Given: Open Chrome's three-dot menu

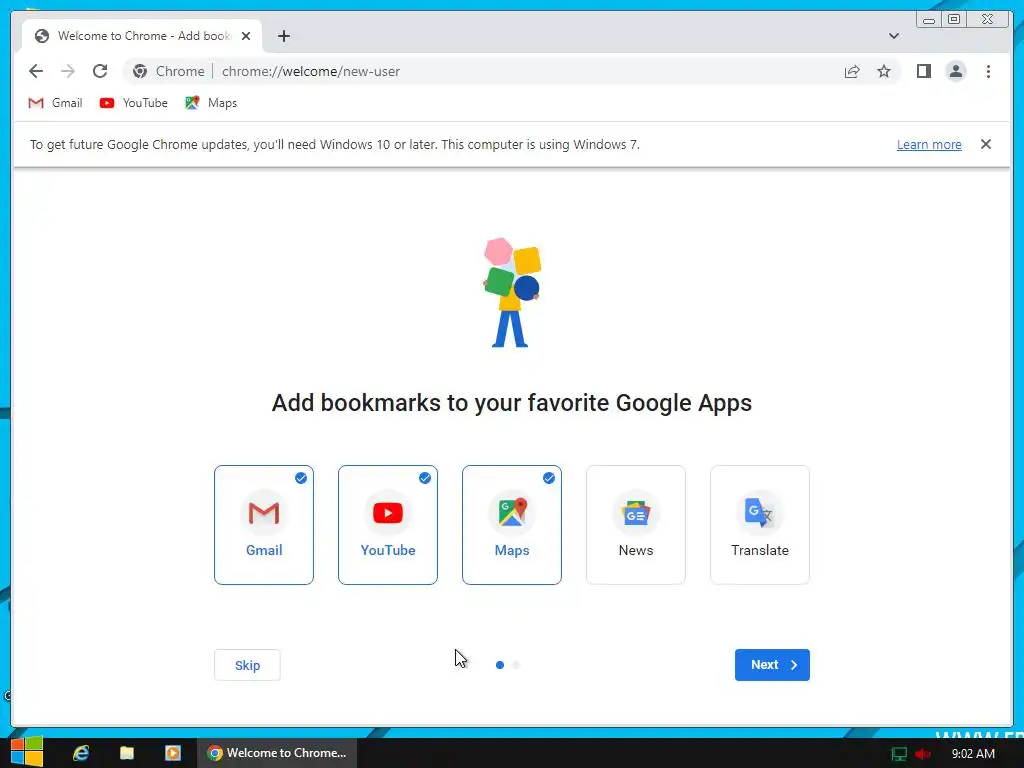Looking at the screenshot, I should point(988,71).
